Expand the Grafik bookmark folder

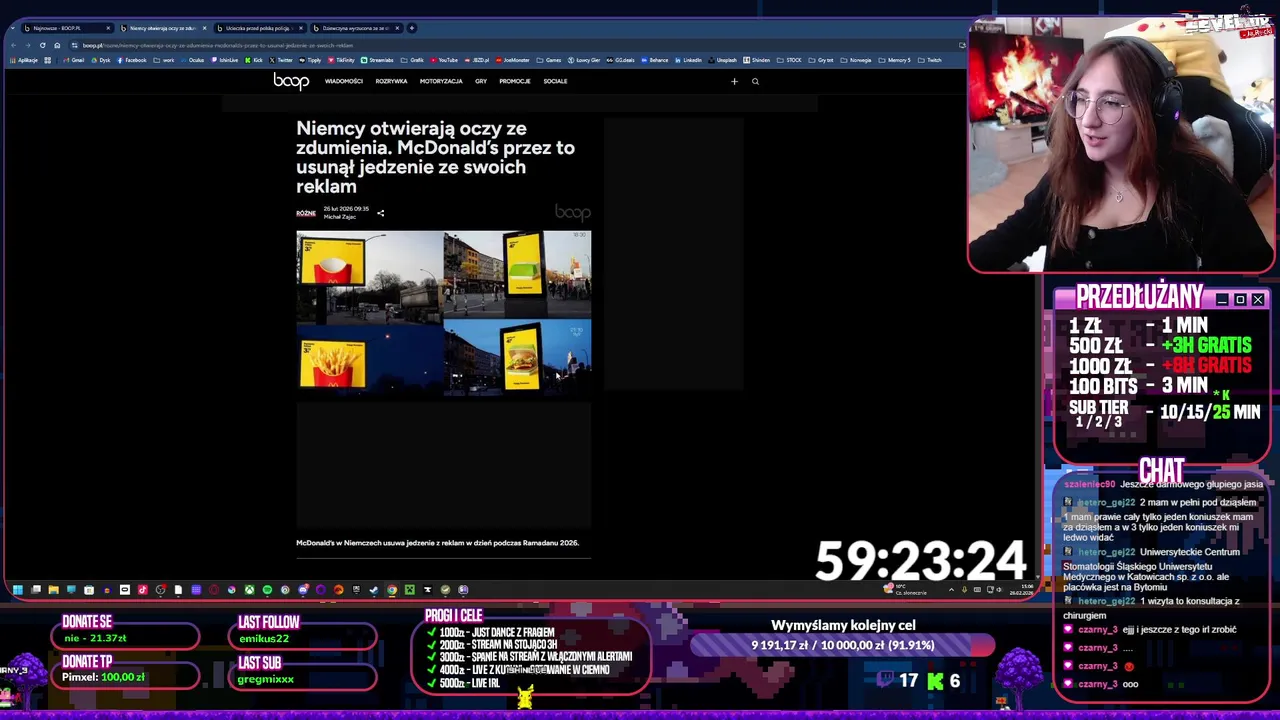click(x=412, y=60)
